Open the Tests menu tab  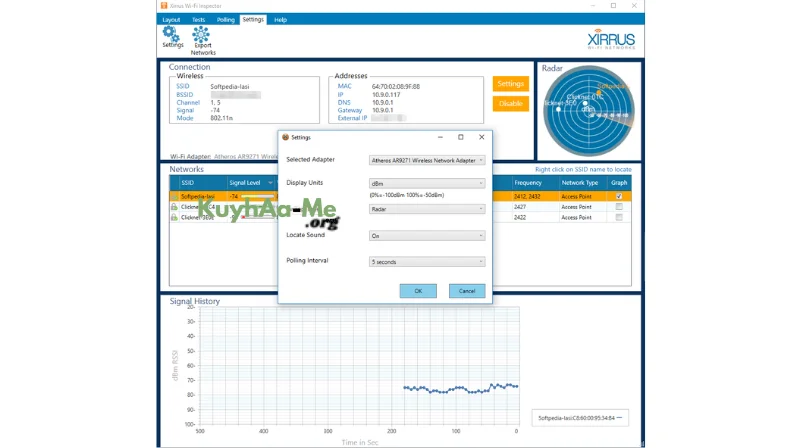tap(198, 20)
